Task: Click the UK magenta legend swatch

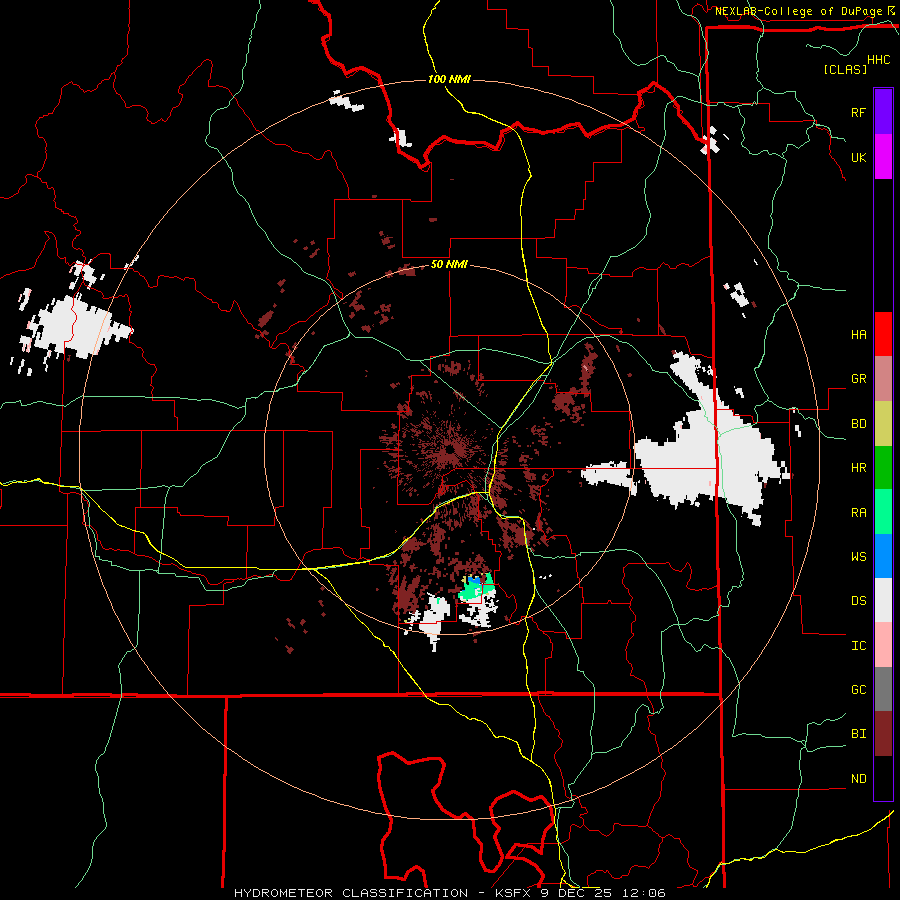Action: coord(883,157)
